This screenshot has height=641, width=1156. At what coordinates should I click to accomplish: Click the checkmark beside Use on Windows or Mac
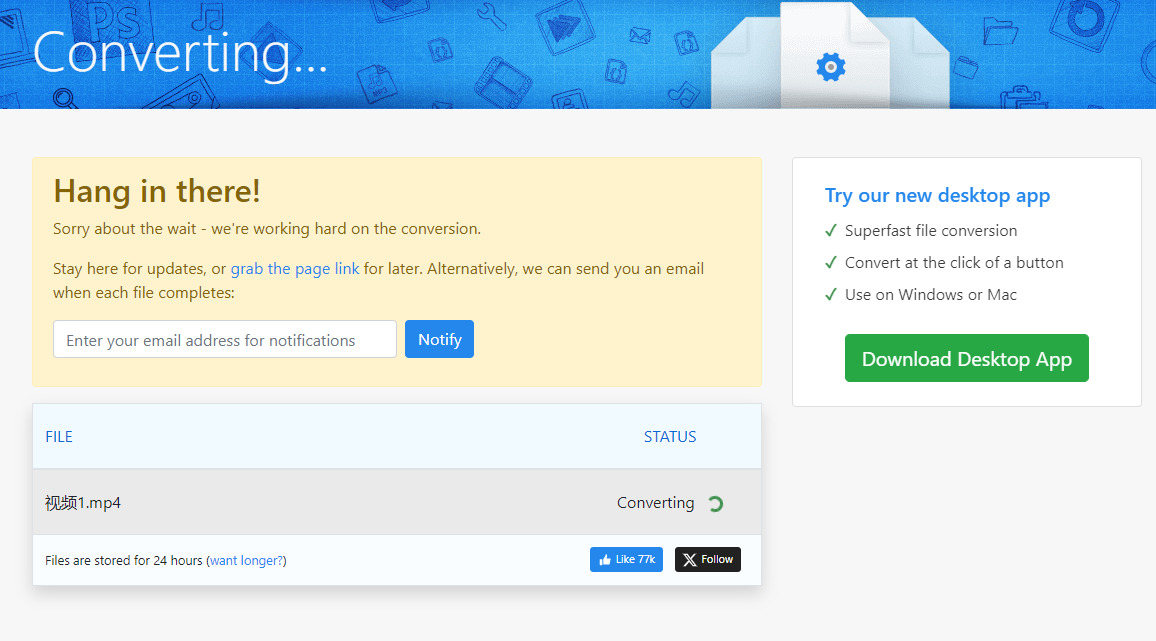(831, 294)
